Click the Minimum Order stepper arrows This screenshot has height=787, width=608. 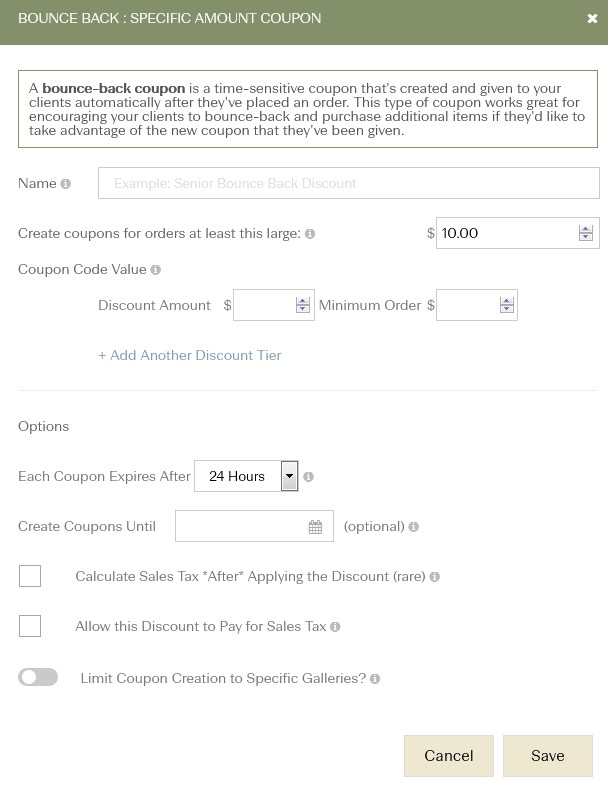[507, 305]
